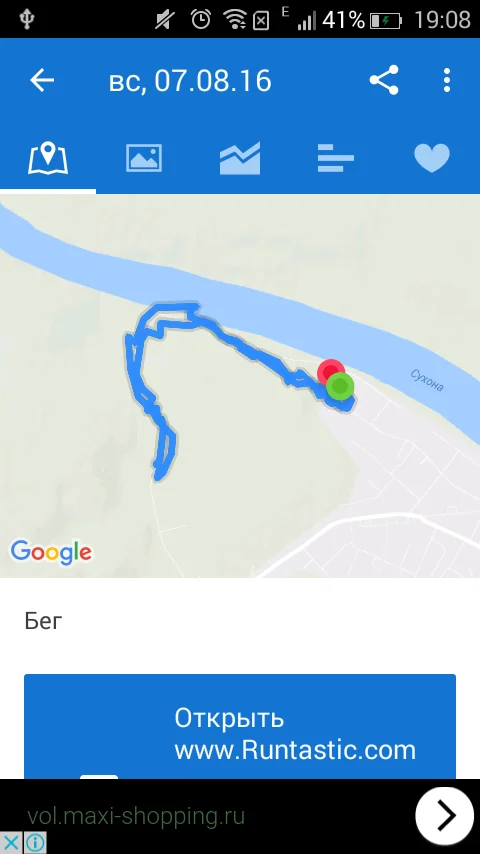
Task: Close the ad with X icon
Action: (x=11, y=843)
